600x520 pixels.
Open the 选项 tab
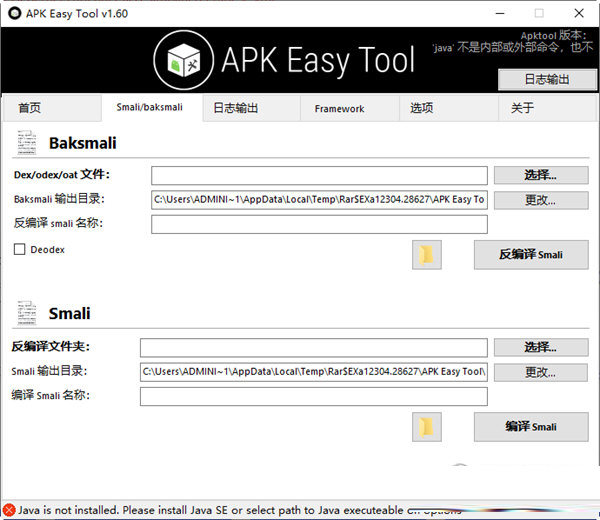pyautogui.click(x=449, y=108)
